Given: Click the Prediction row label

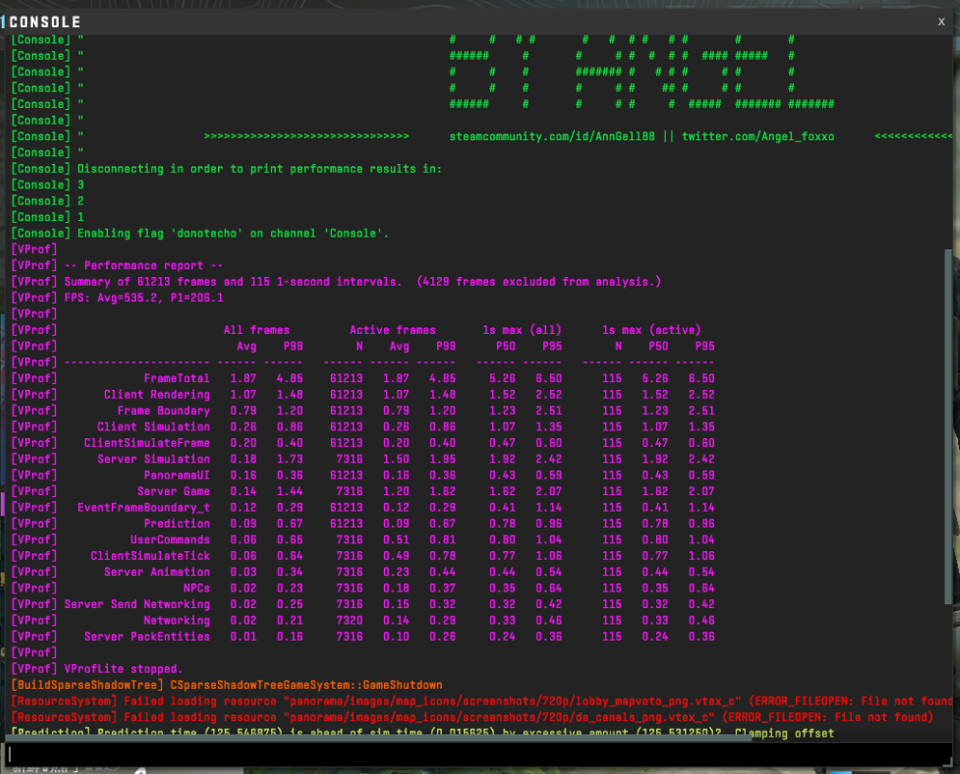Looking at the screenshot, I should pyautogui.click(x=176, y=524).
